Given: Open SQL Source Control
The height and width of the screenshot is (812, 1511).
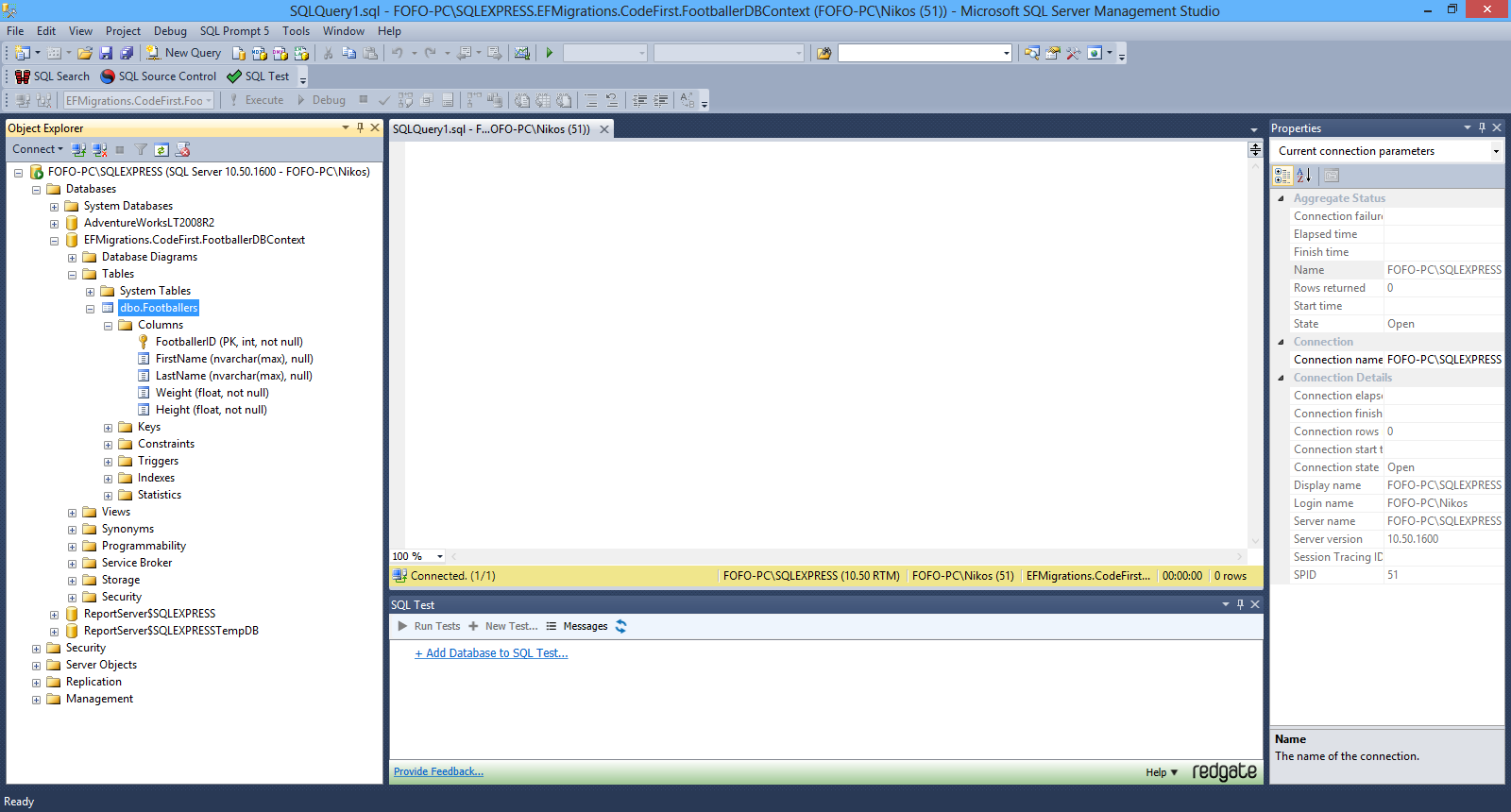Looking at the screenshot, I should (159, 76).
